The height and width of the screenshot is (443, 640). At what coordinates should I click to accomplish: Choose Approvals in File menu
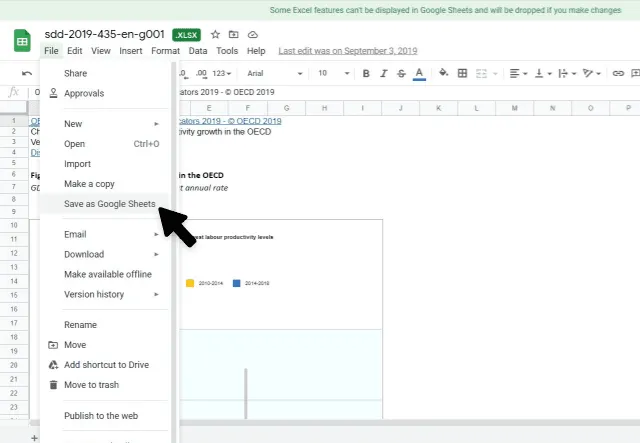tap(106, 93)
